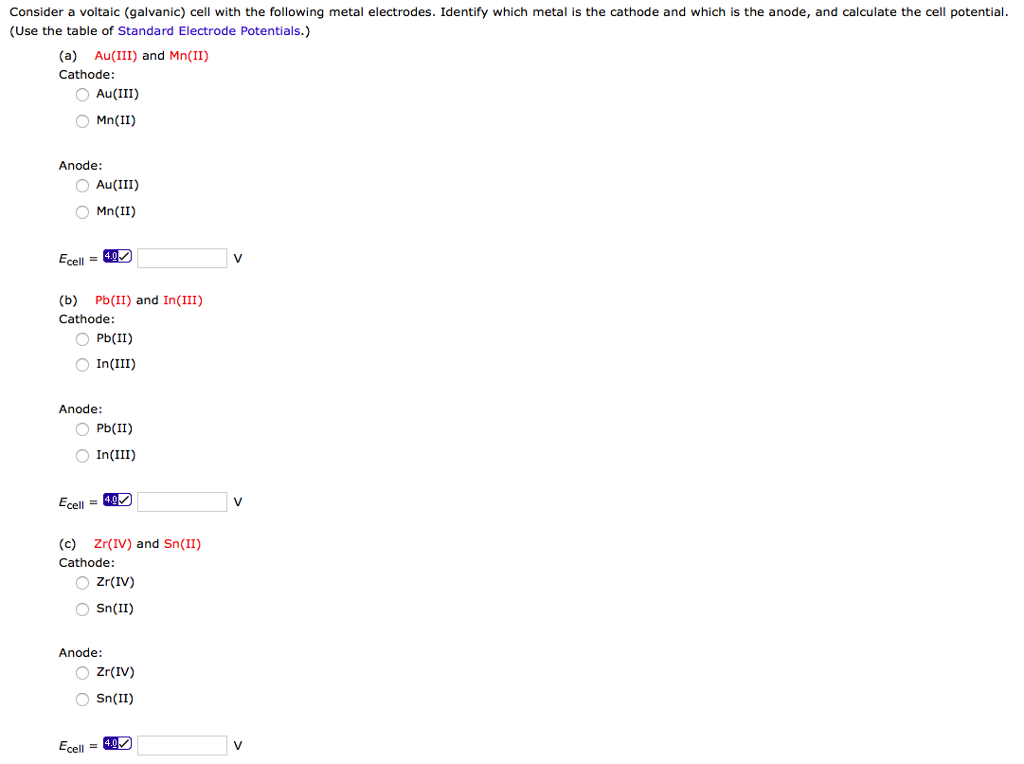This screenshot has height=764, width=1024.
Task: Select Pb(II) as the cathode in part (b)
Action: [82, 339]
